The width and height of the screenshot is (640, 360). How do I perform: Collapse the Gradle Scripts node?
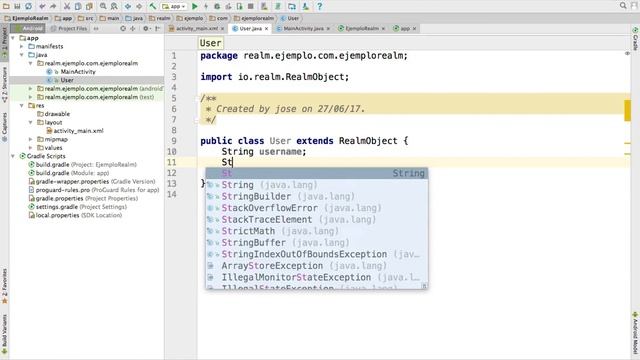coord(13,156)
